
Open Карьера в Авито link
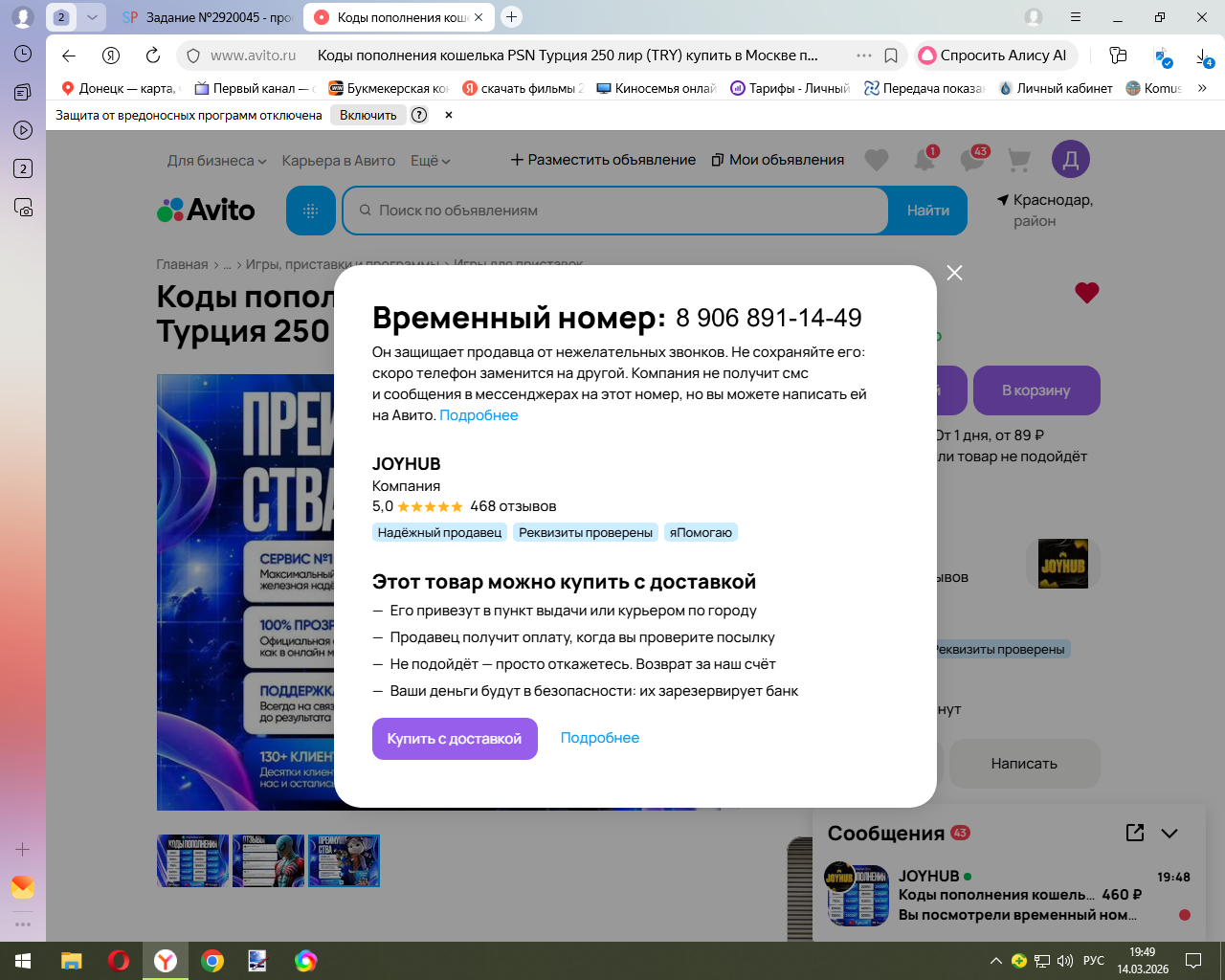(x=338, y=161)
